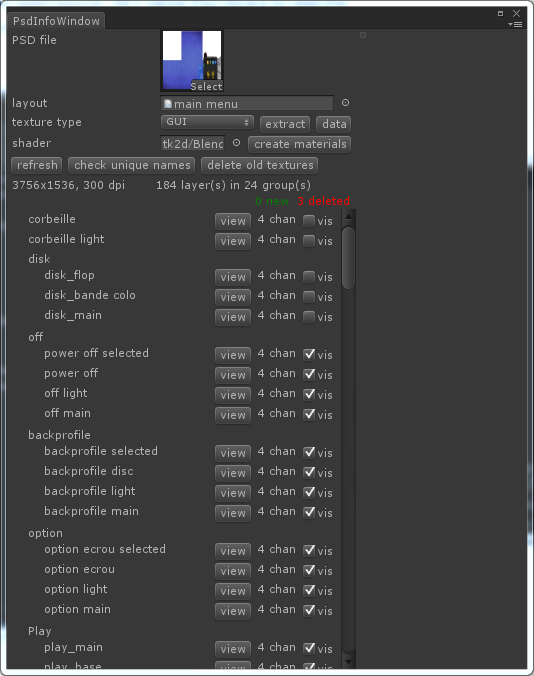This screenshot has height=676, width=534.
Task: Open the window options menu icon
Action: [515, 25]
